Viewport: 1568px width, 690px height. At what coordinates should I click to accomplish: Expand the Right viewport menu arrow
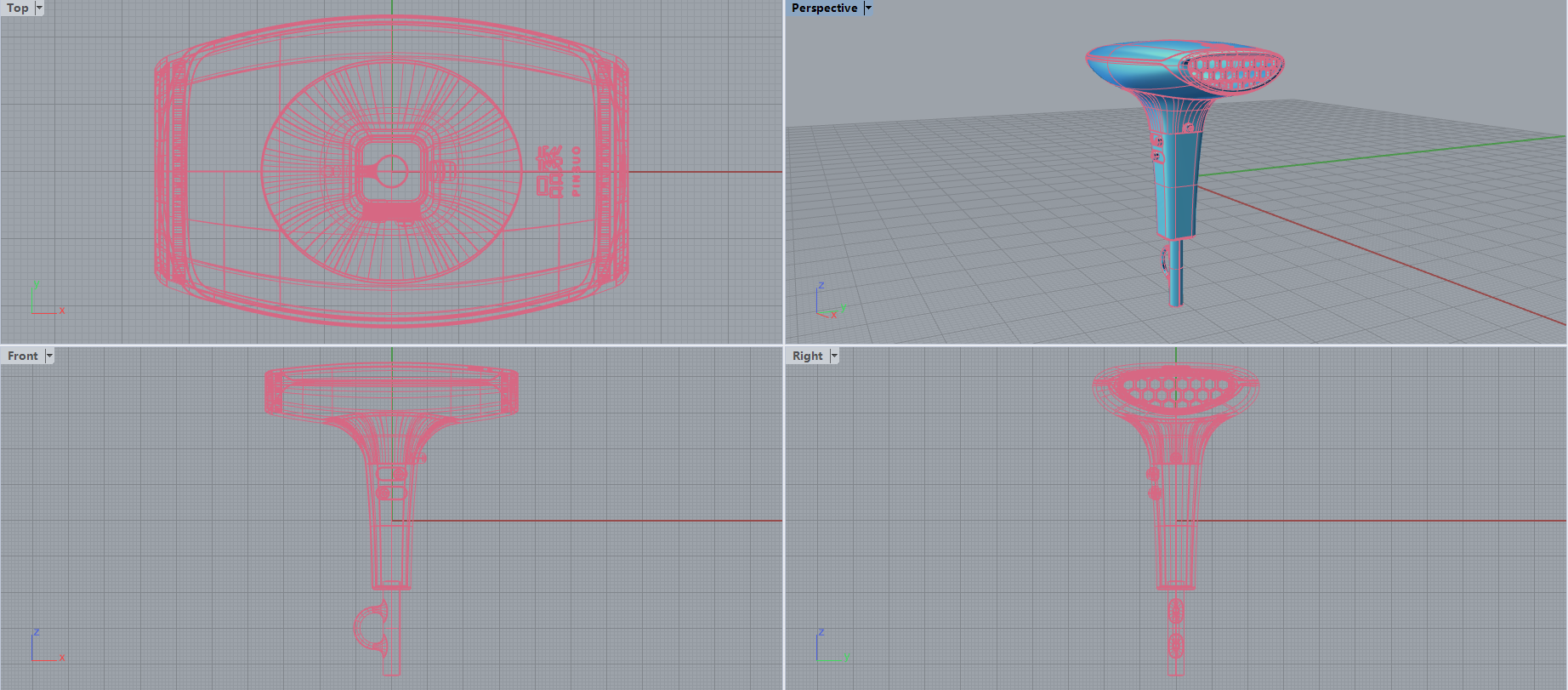click(x=834, y=356)
